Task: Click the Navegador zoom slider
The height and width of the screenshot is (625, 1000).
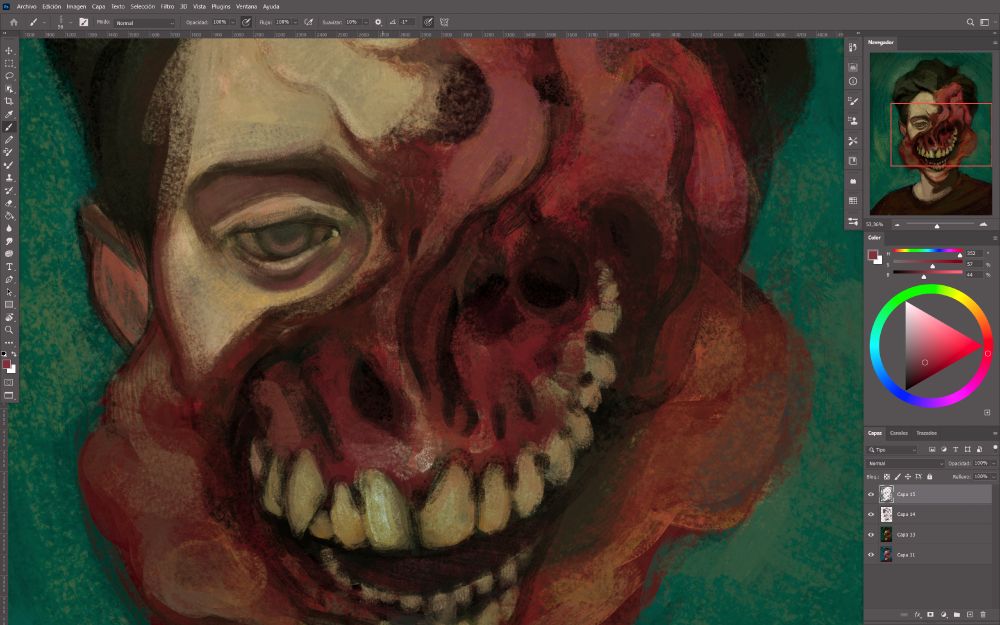Action: [937, 225]
